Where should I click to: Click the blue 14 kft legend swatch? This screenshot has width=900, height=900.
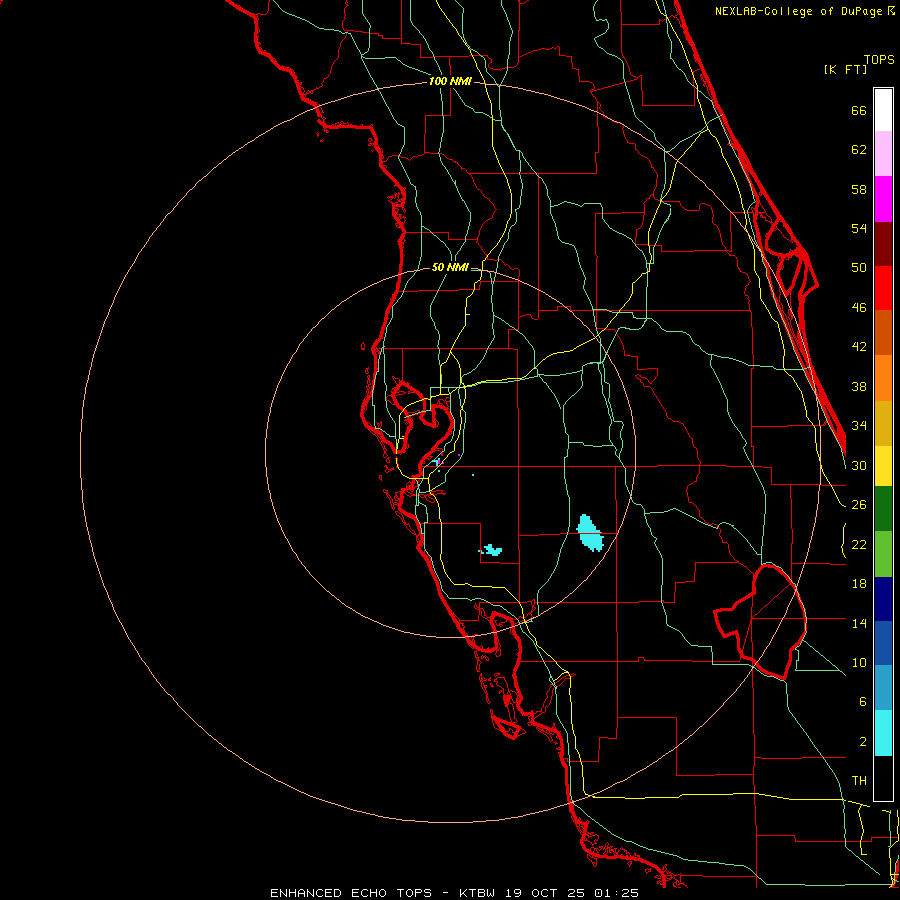[x=883, y=643]
